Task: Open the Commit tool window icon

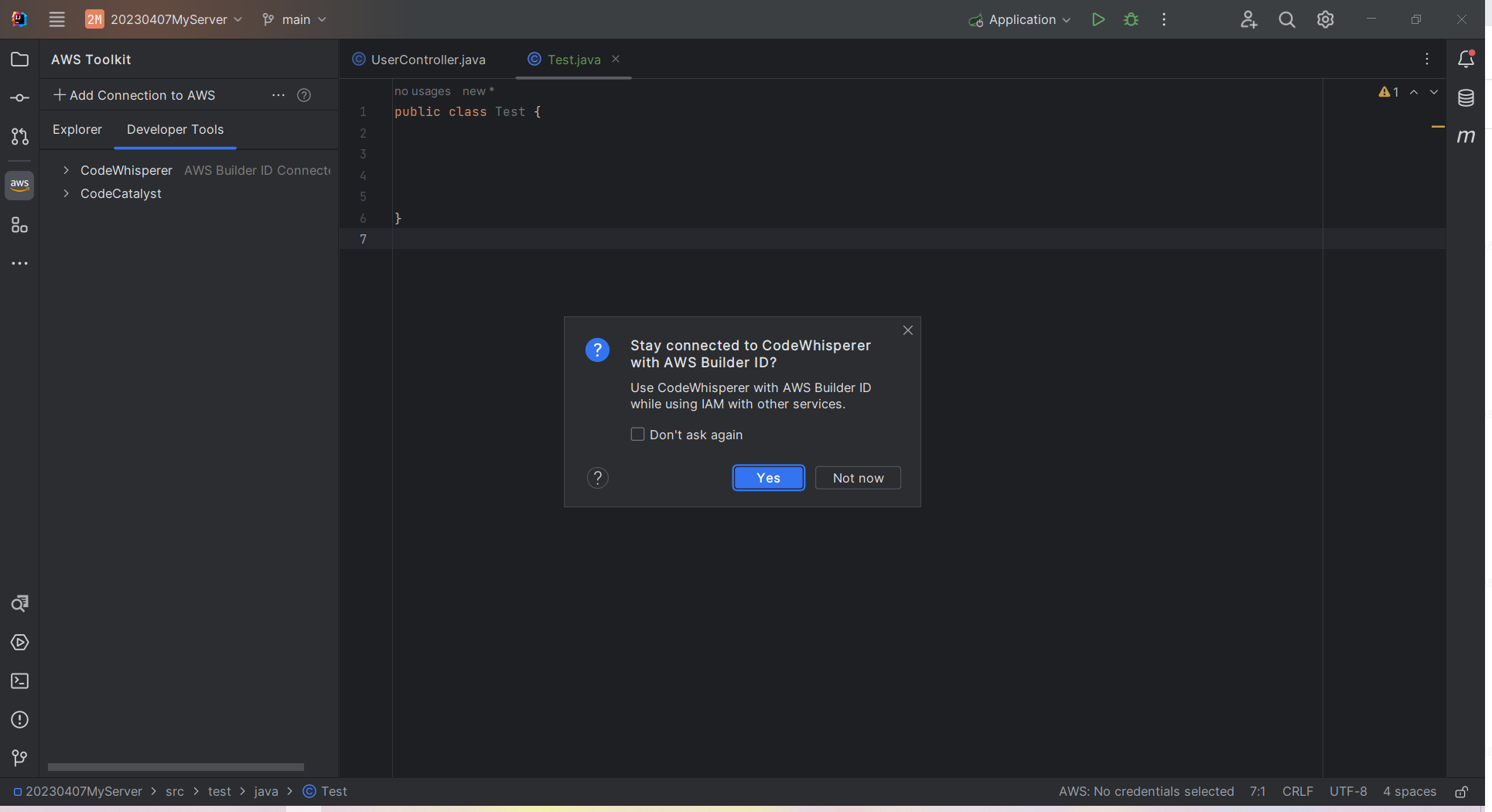Action: click(19, 98)
